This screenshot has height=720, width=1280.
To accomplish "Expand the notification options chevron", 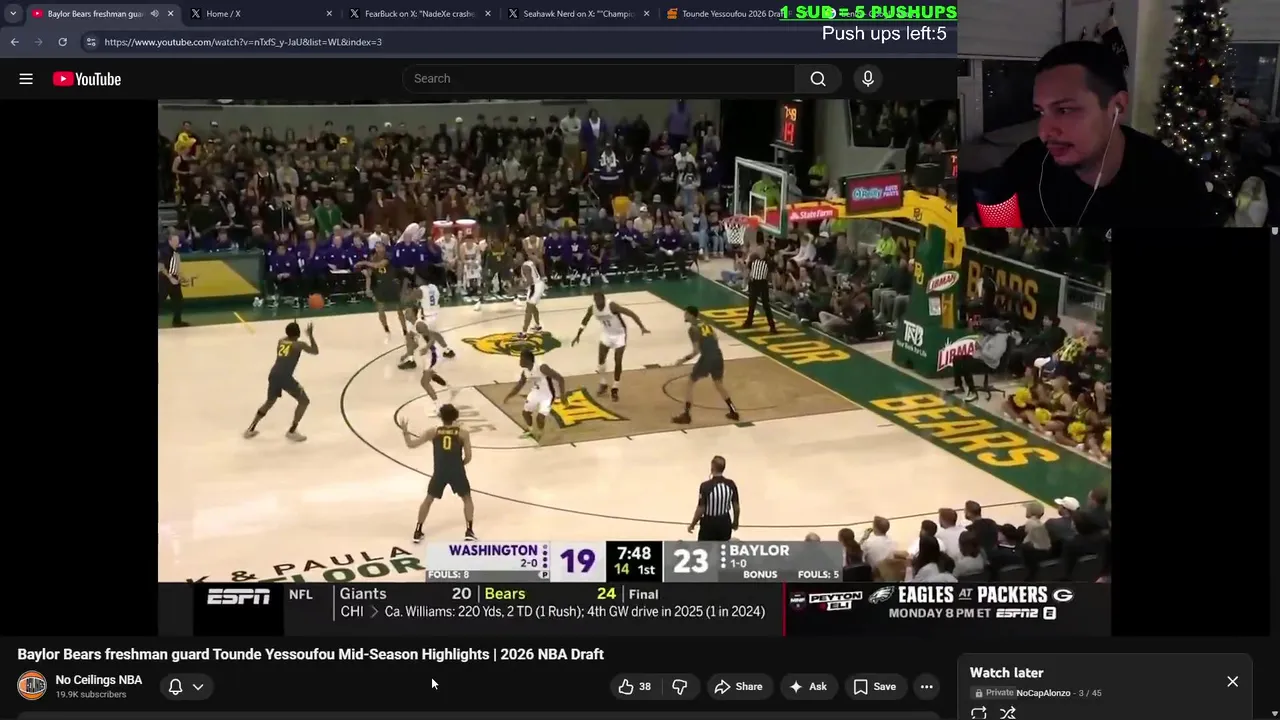I will click(198, 686).
